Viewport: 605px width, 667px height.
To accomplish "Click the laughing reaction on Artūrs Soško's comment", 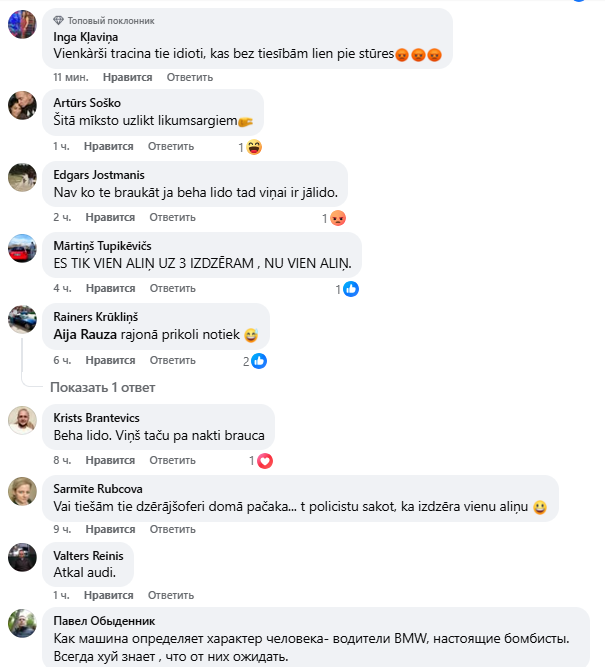I will (x=254, y=147).
